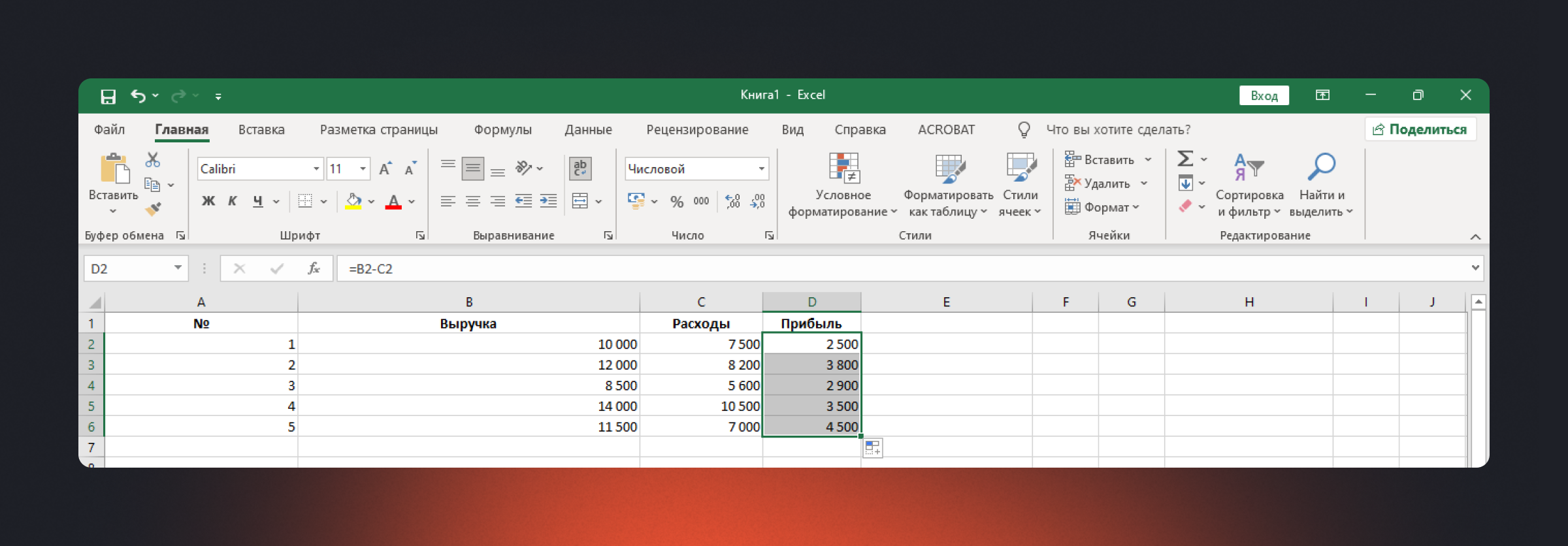1568x546 pixels.
Task: Click the Cut scissors icon
Action: 153,160
